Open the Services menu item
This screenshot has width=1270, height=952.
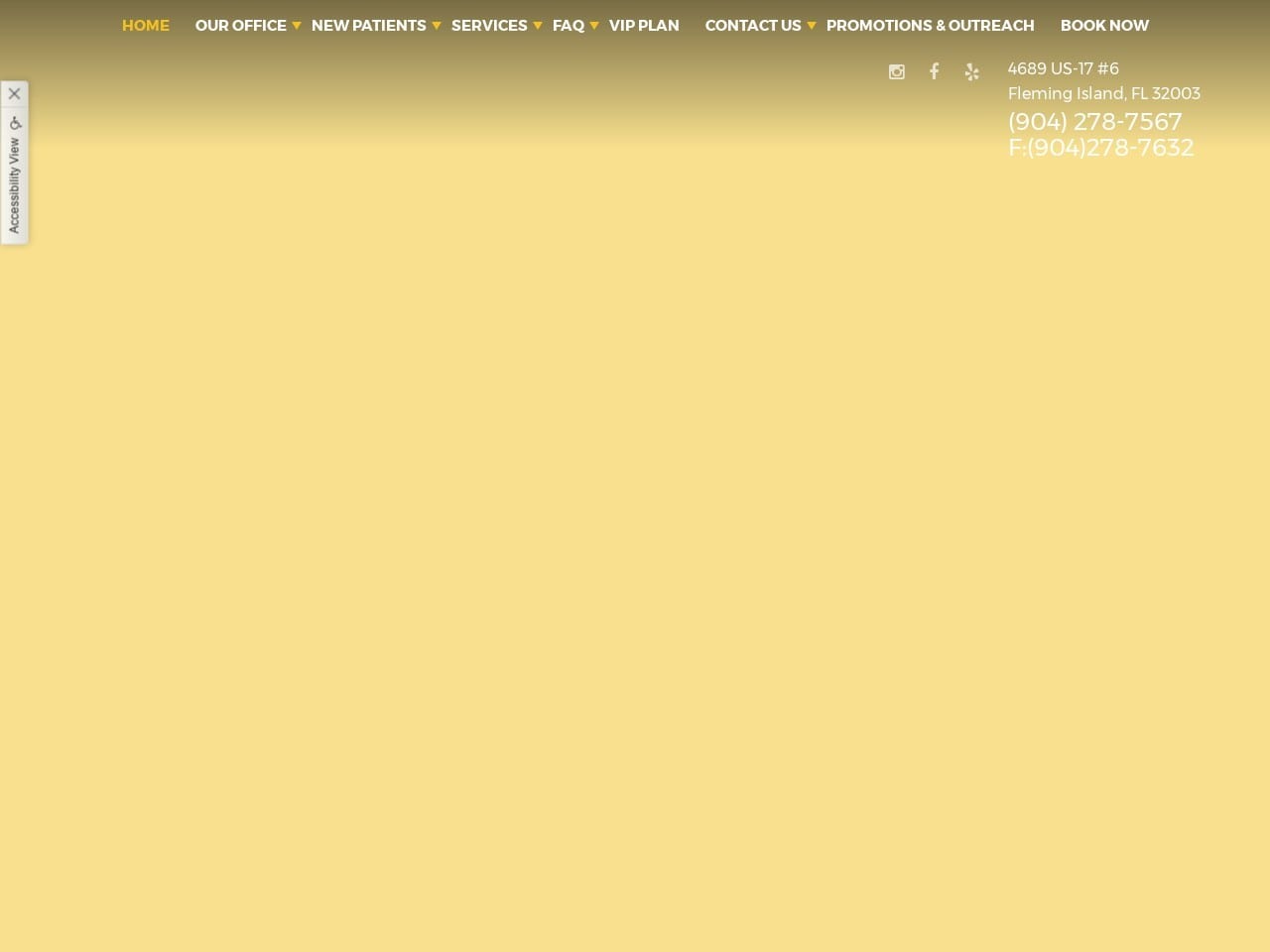coord(489,26)
